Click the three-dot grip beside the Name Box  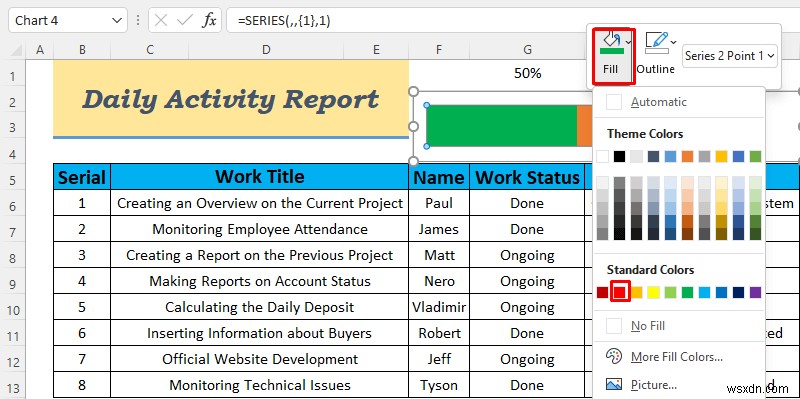tap(137, 20)
